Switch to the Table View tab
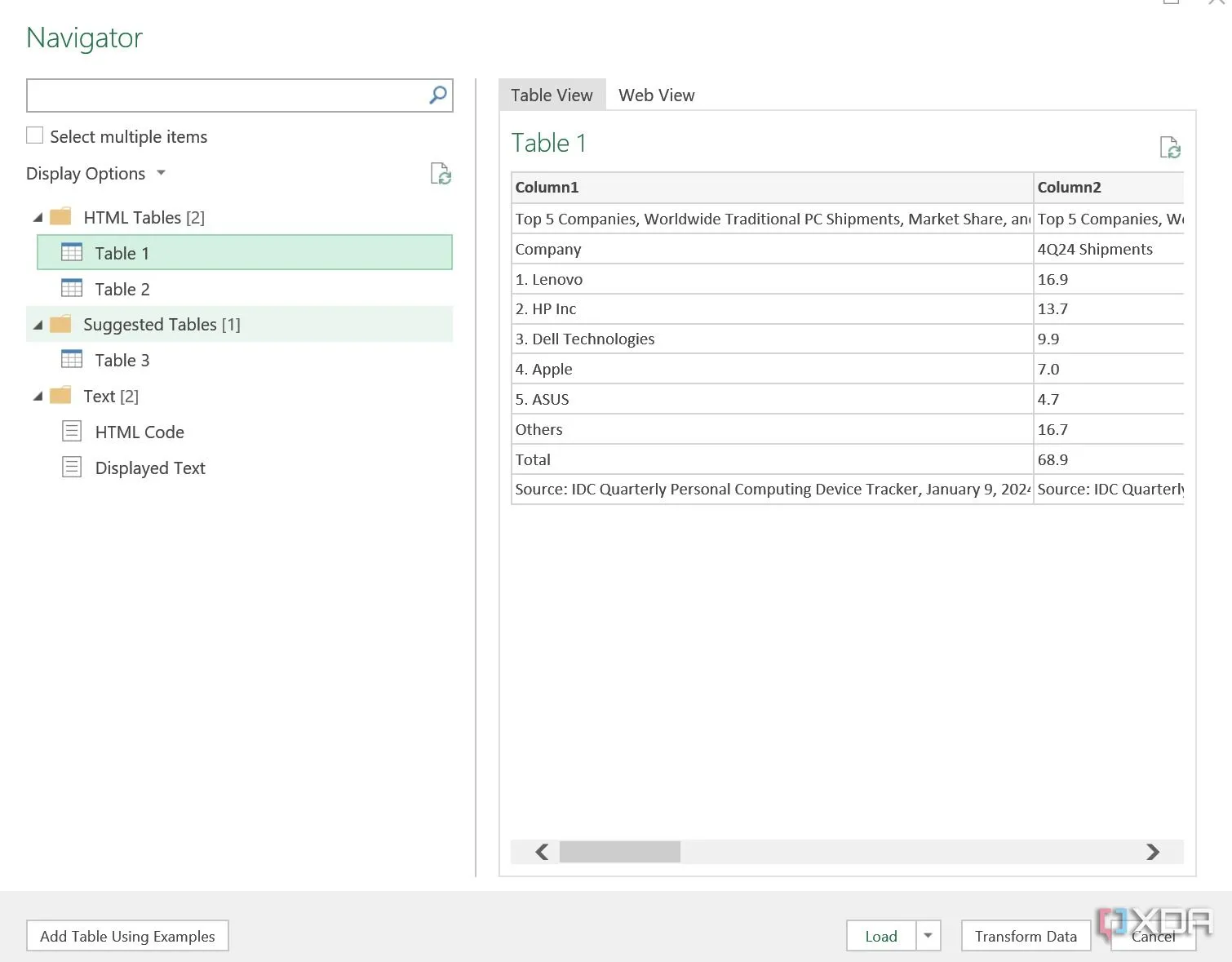Viewport: 1232px width, 962px height. tap(552, 95)
